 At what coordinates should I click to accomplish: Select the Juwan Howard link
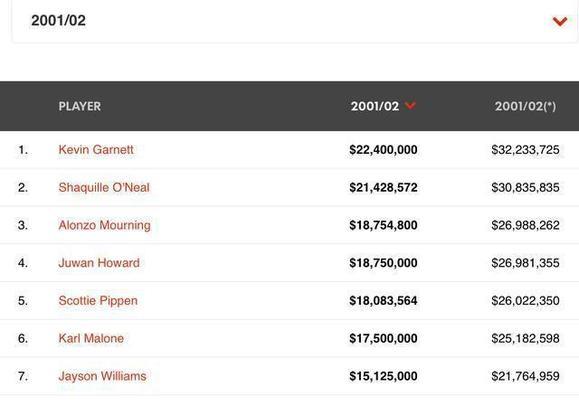(x=99, y=263)
